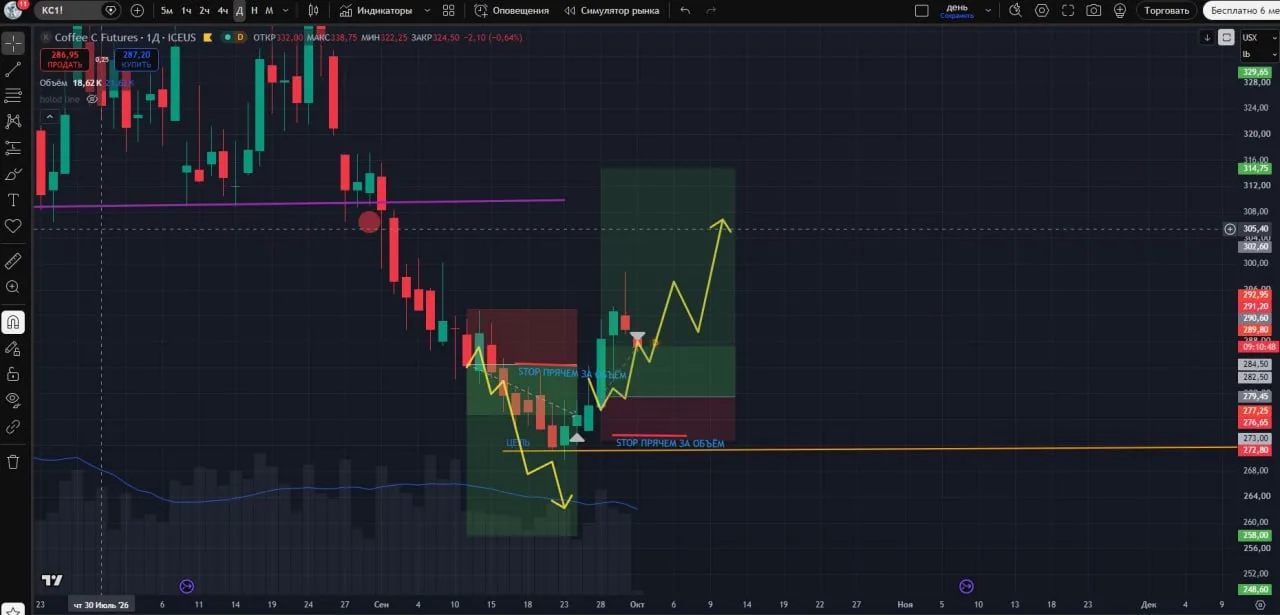The image size is (1280, 615).
Task: Click the Бесплатно promo button
Action: [x=1242, y=10]
